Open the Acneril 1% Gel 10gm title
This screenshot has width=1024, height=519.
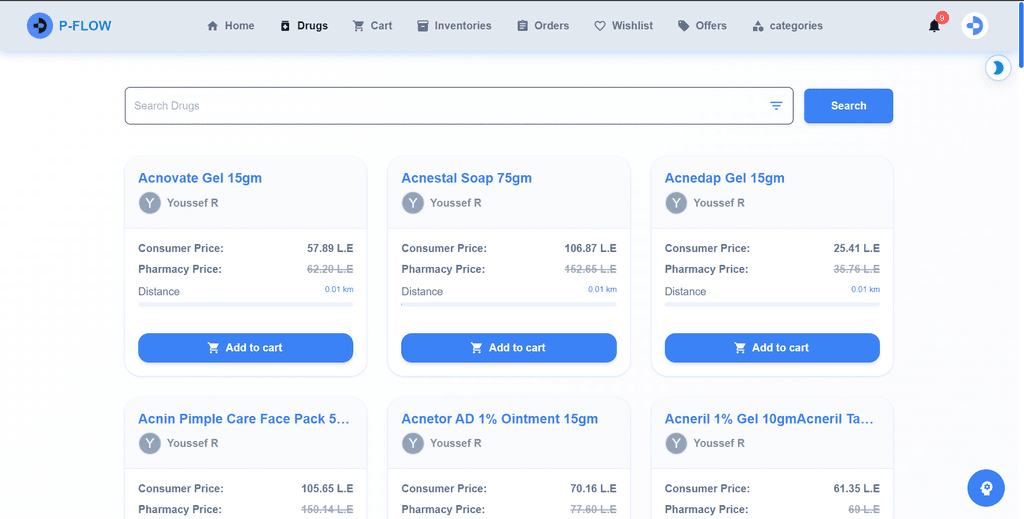tap(769, 418)
